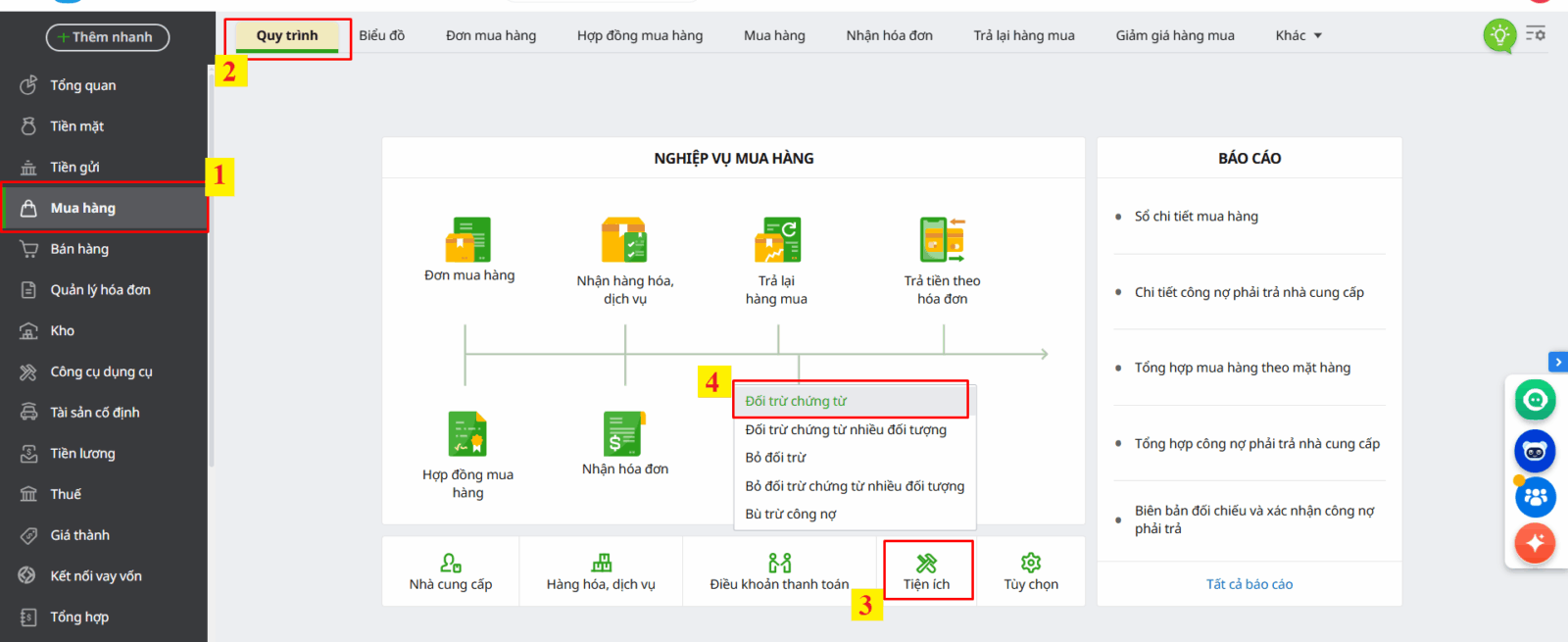Click the Đơn mua hàng workflow icon

pyautogui.click(x=468, y=240)
